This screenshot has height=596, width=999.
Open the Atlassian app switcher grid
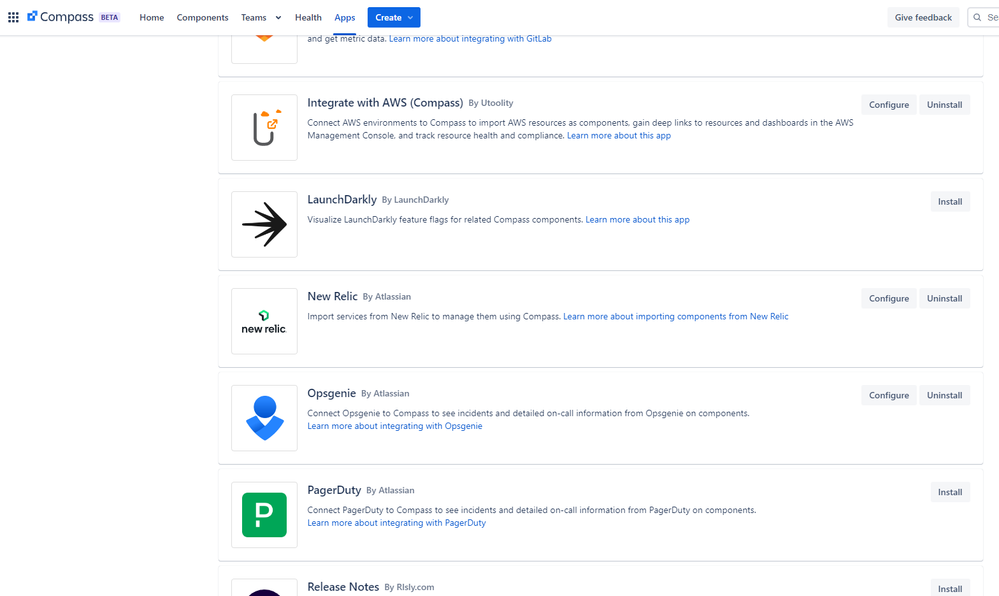[x=13, y=16]
